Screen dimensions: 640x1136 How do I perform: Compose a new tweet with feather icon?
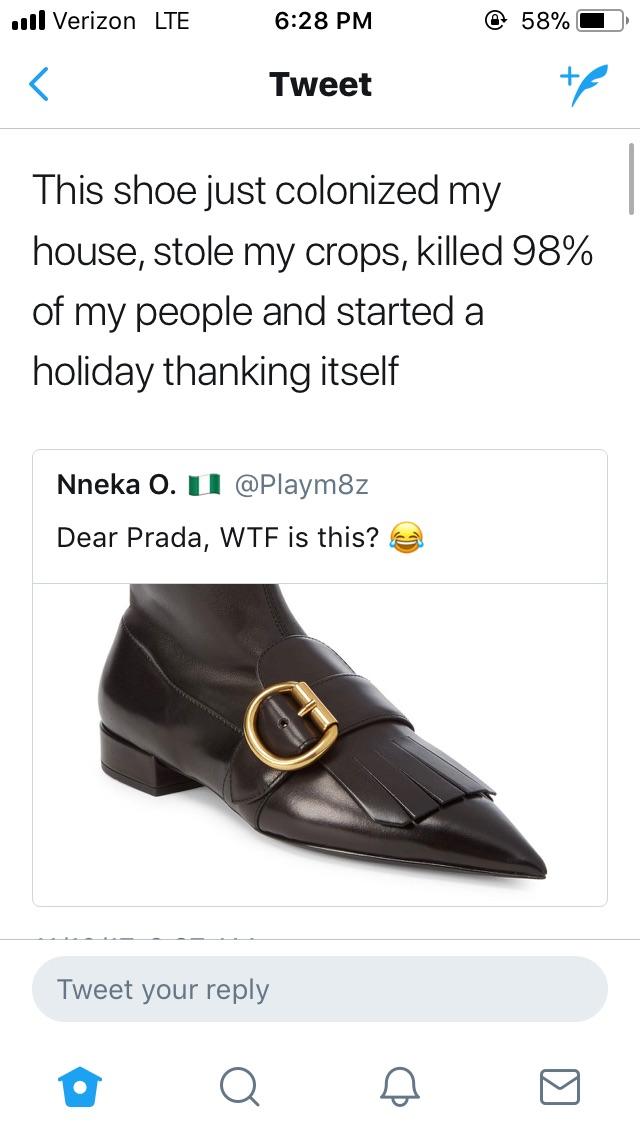(x=583, y=84)
